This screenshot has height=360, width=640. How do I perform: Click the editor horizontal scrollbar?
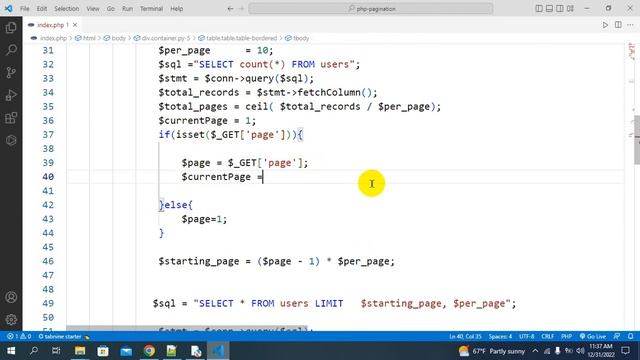tap(187, 328)
